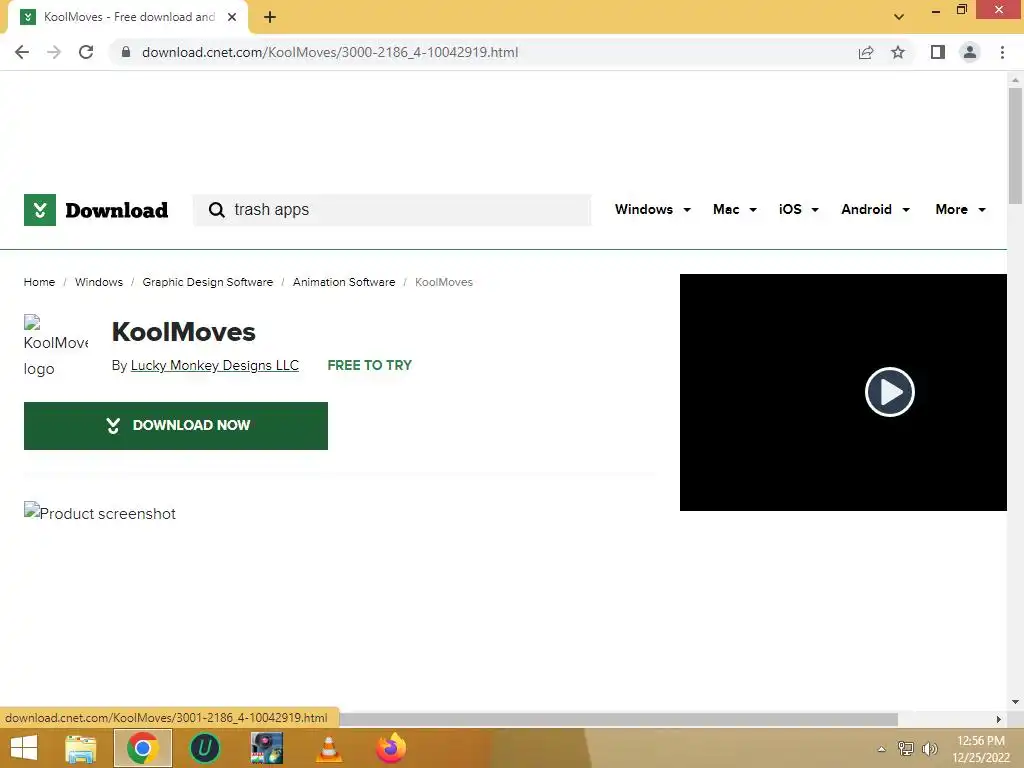Click the DOWNLOAD NOW button

(x=176, y=426)
